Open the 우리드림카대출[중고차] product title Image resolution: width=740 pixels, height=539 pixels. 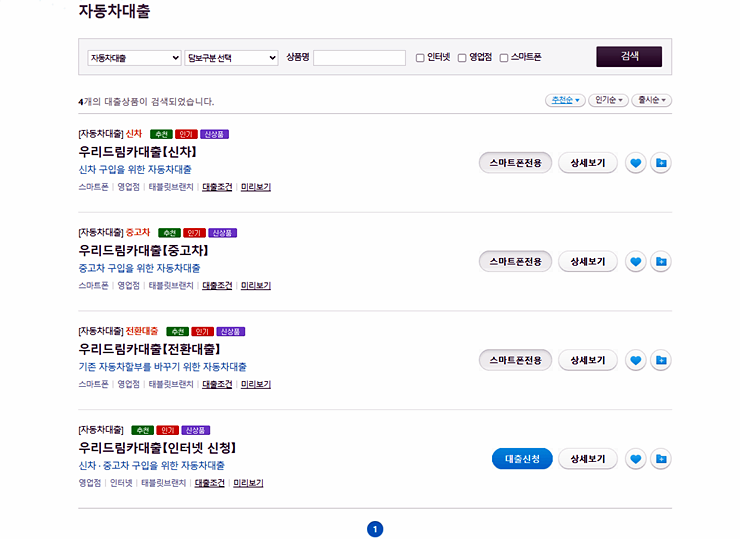pos(143,251)
